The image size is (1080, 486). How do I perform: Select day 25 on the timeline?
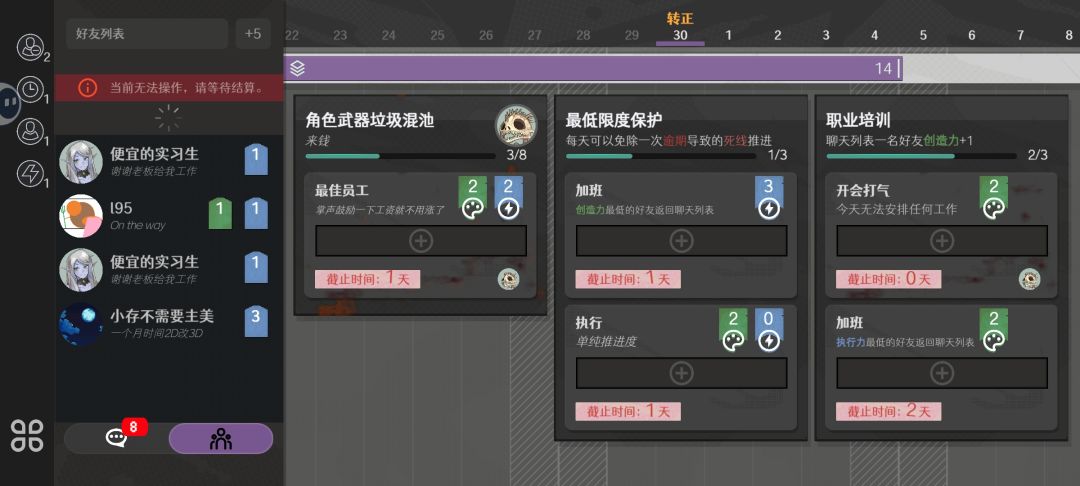pyautogui.click(x=437, y=35)
